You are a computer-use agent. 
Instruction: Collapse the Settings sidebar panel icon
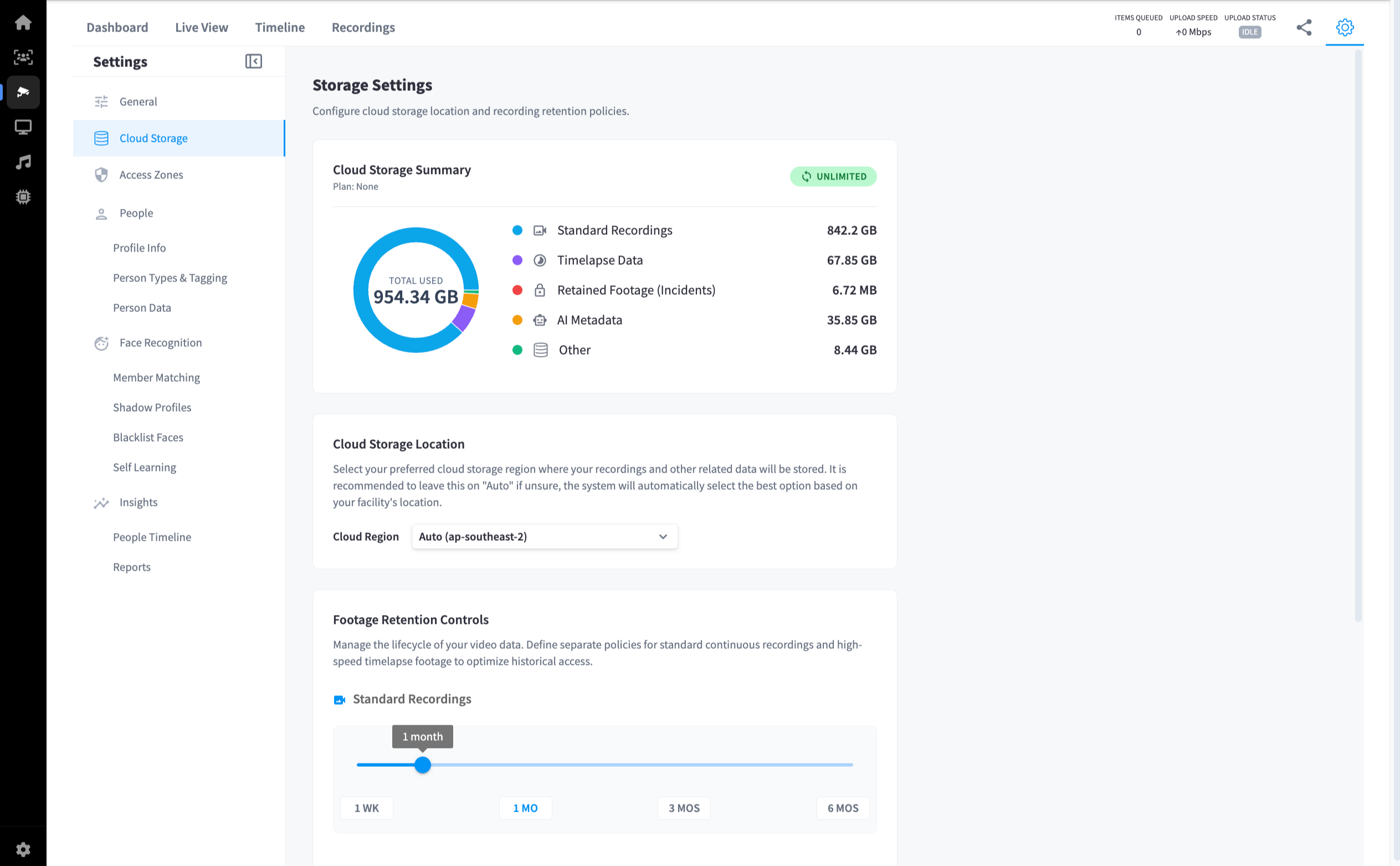click(x=254, y=62)
